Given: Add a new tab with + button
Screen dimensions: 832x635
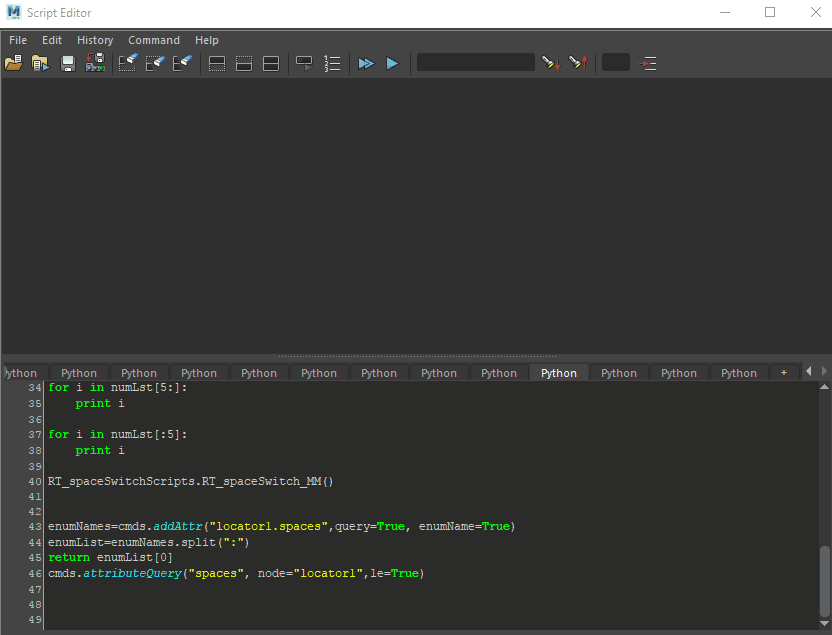Looking at the screenshot, I should [784, 373].
